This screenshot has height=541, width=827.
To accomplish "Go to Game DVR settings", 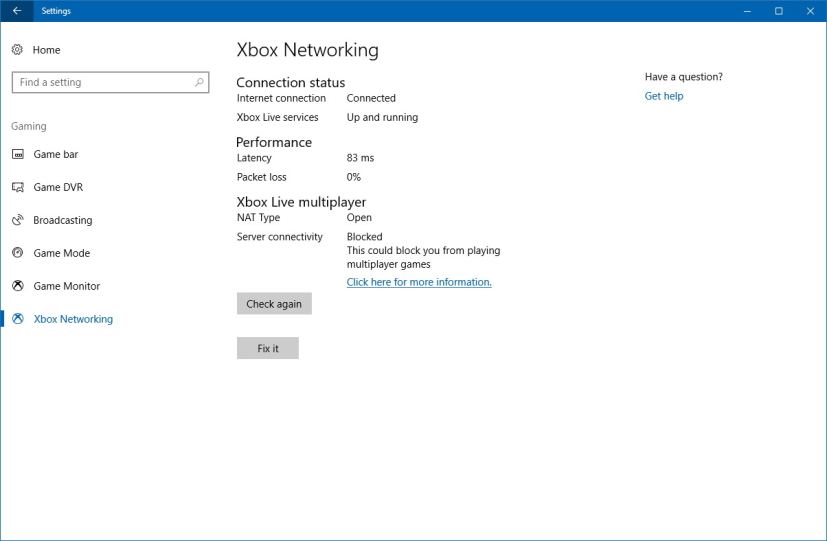I will (58, 187).
